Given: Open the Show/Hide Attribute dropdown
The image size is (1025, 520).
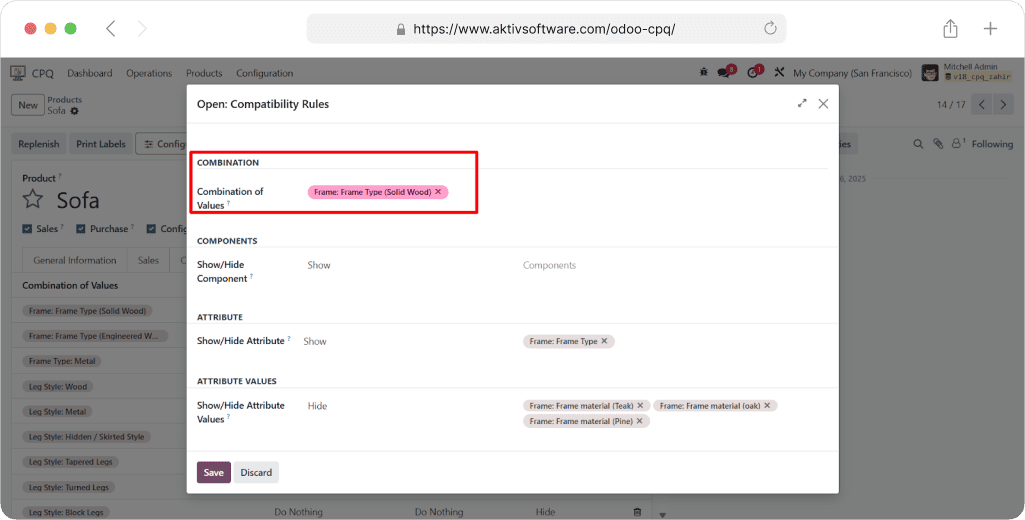Looking at the screenshot, I should (x=400, y=342).
